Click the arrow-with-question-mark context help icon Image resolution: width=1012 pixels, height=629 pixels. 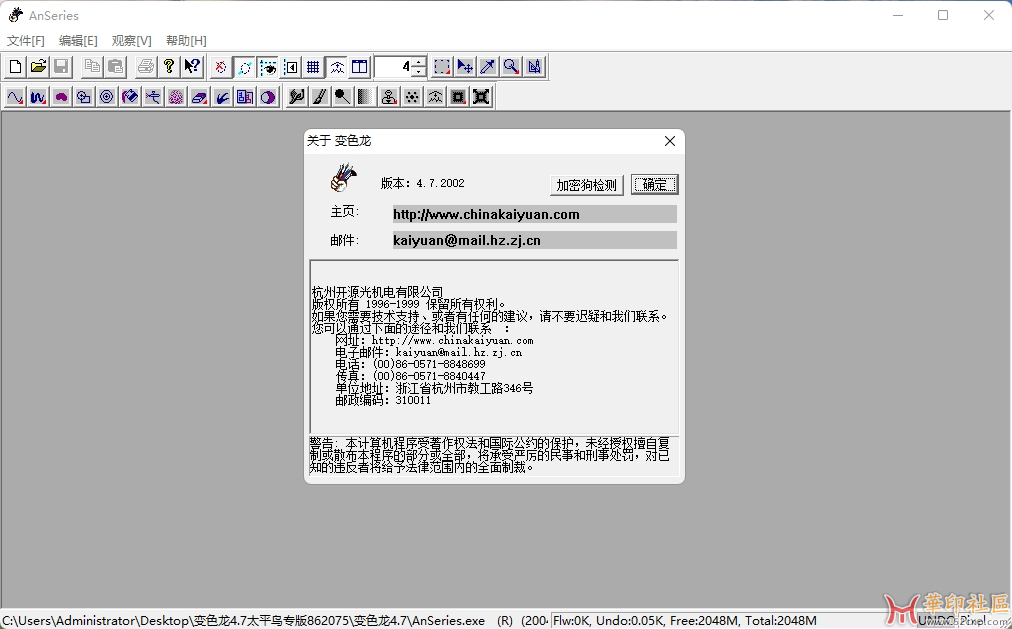(192, 66)
